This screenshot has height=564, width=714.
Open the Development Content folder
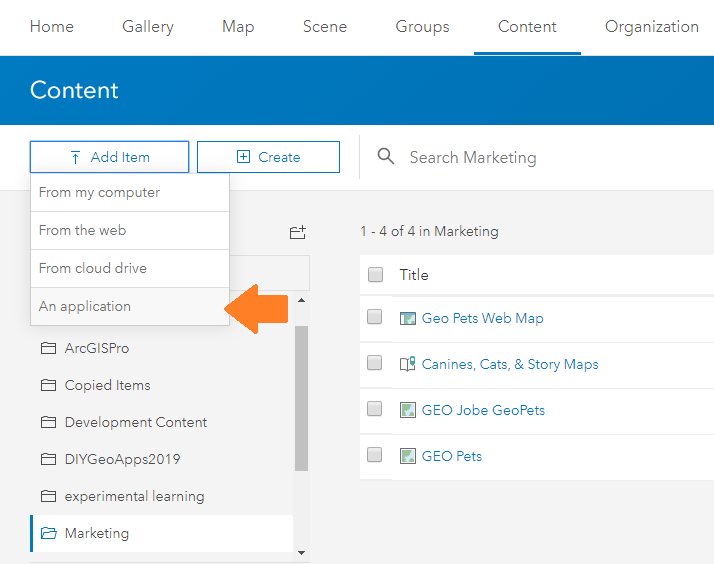[136, 422]
